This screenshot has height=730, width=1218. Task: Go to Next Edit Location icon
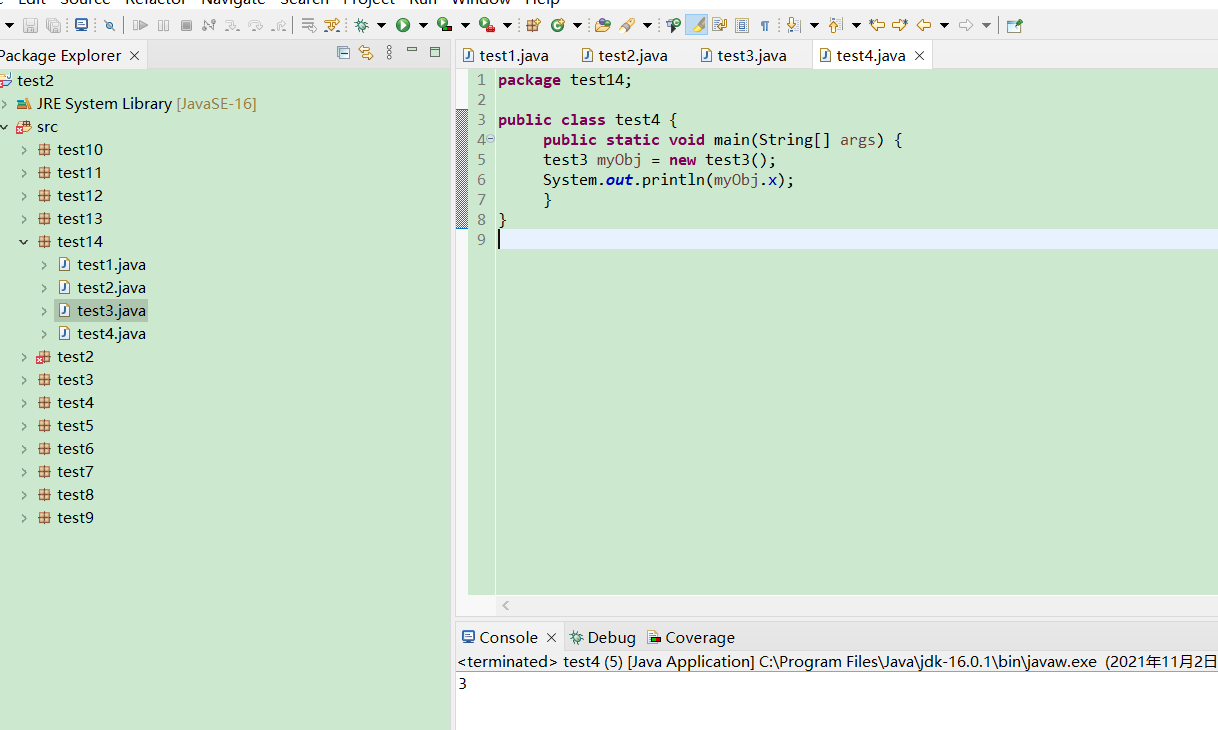[x=900, y=25]
